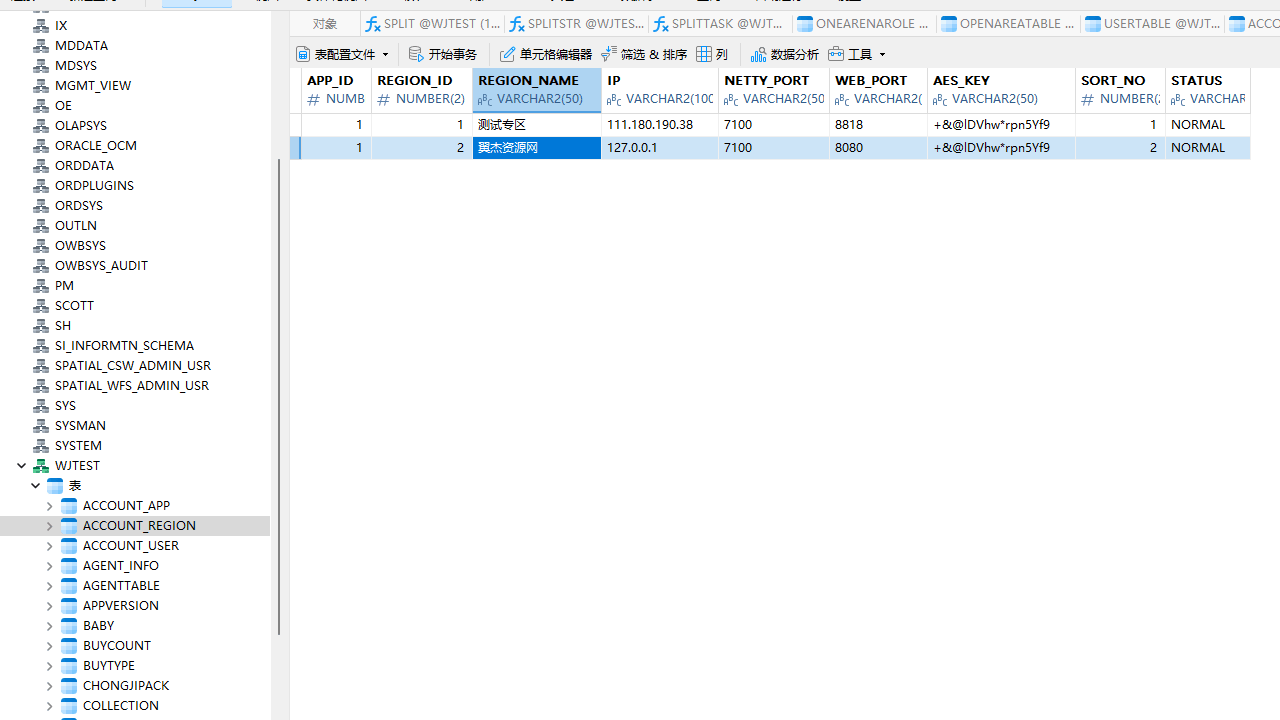1280x720 pixels.
Task: Click the WJTEST schema icon in tree
Action: pyautogui.click(x=41, y=466)
